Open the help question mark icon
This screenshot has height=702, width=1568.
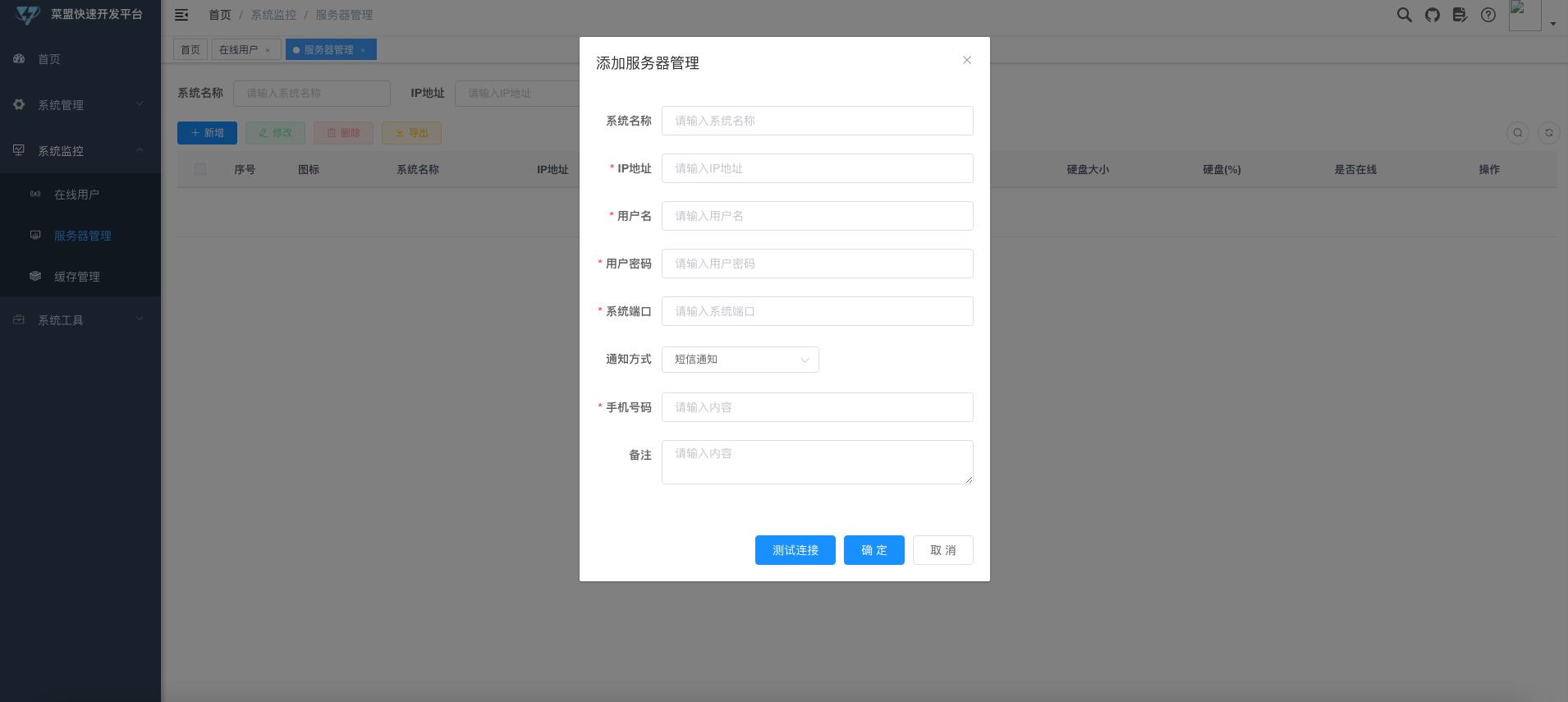(x=1488, y=15)
